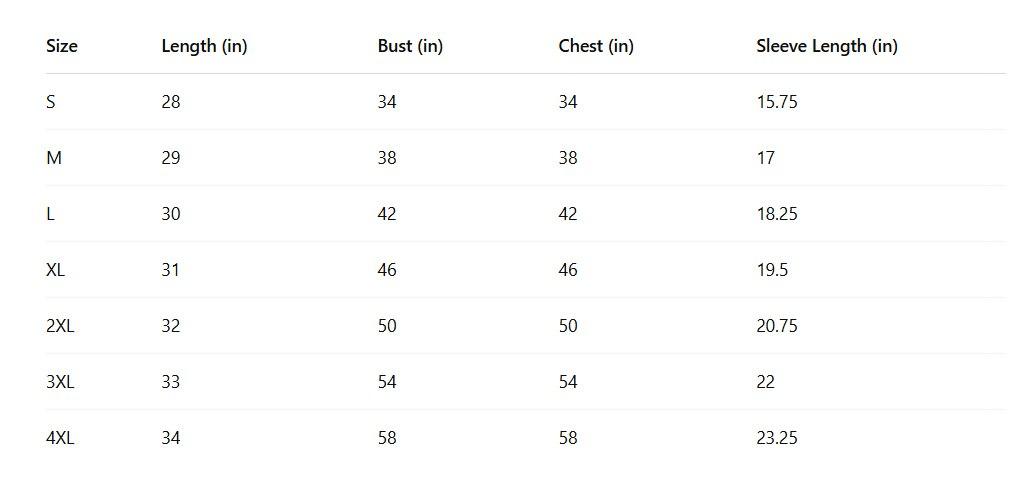Select the chest value for size 2XL
The image size is (1018, 502).
coord(568,326)
